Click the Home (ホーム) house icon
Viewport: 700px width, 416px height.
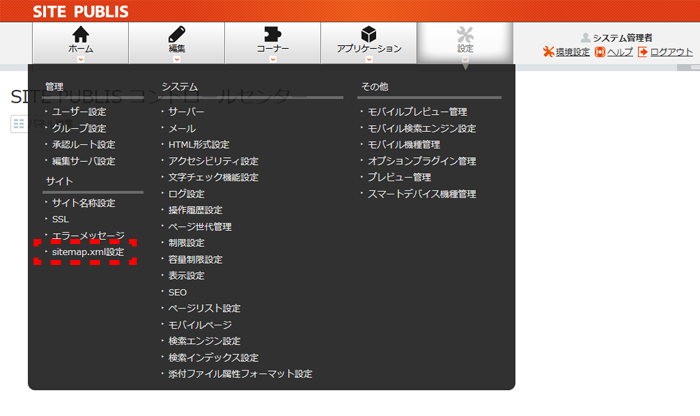[81, 34]
